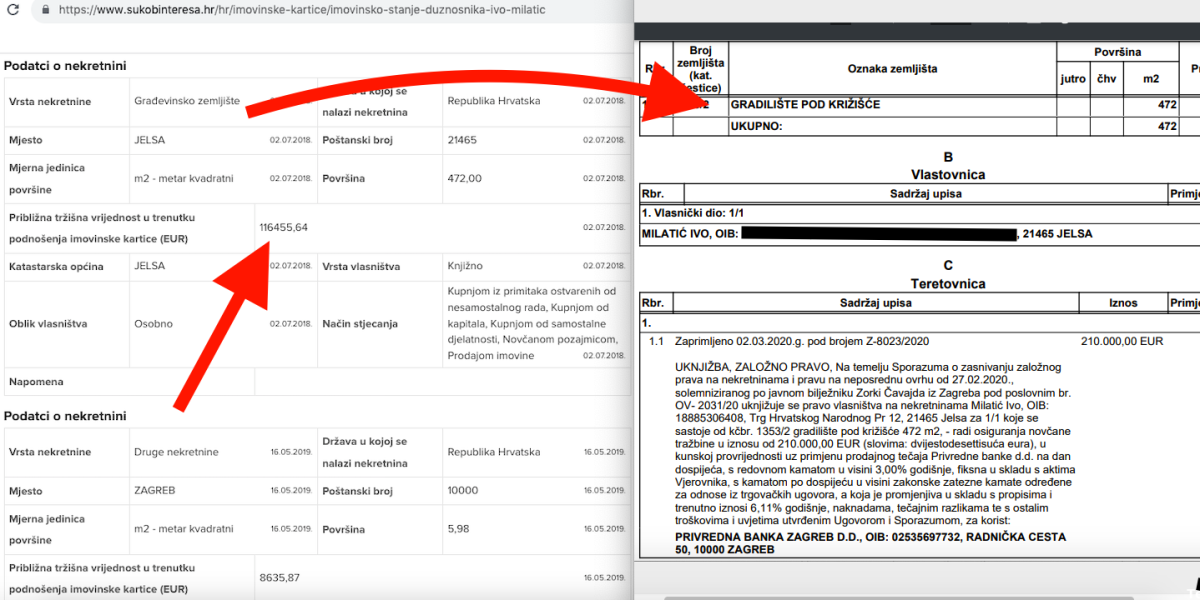Click the 'Napomena' row label
Screen dimensions: 1200x600
(35, 382)
